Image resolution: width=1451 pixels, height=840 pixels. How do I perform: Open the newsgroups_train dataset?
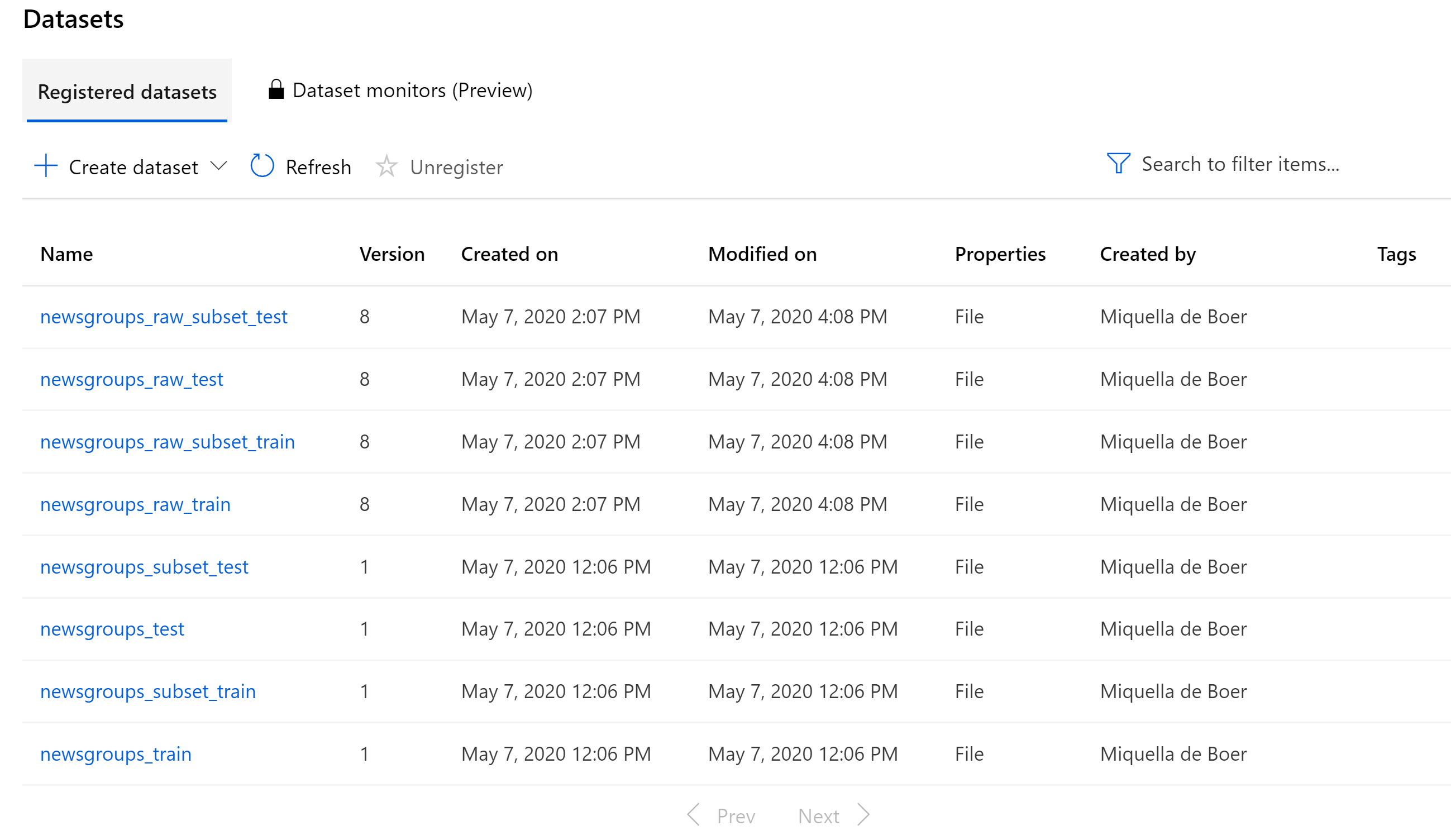[116, 754]
